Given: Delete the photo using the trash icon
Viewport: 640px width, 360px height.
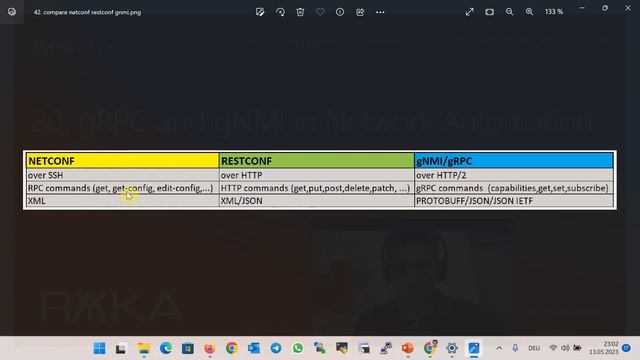Looking at the screenshot, I should (300, 12).
